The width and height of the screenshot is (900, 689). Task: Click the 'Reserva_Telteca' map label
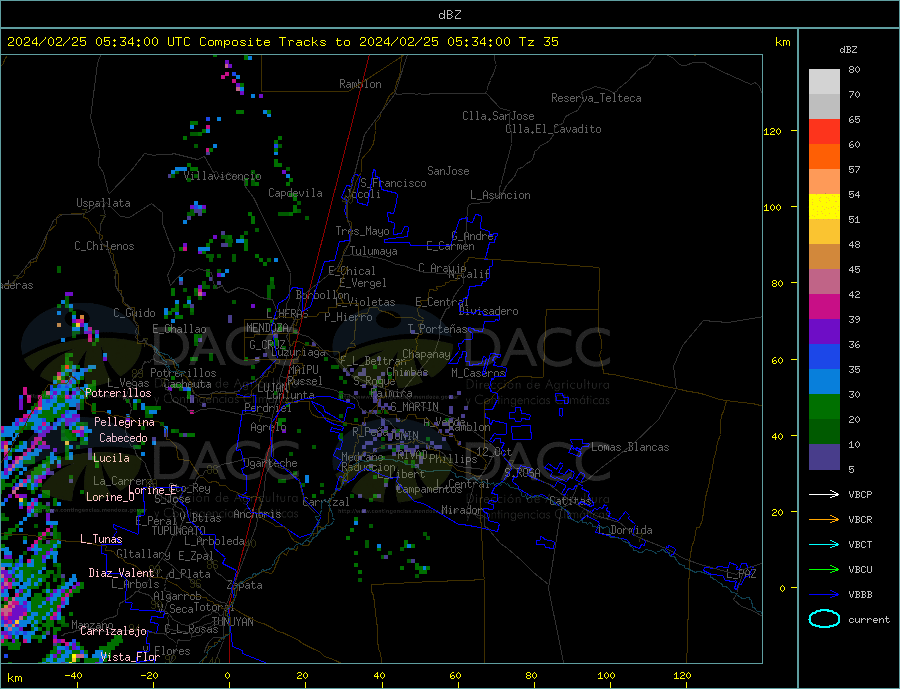(x=596, y=98)
